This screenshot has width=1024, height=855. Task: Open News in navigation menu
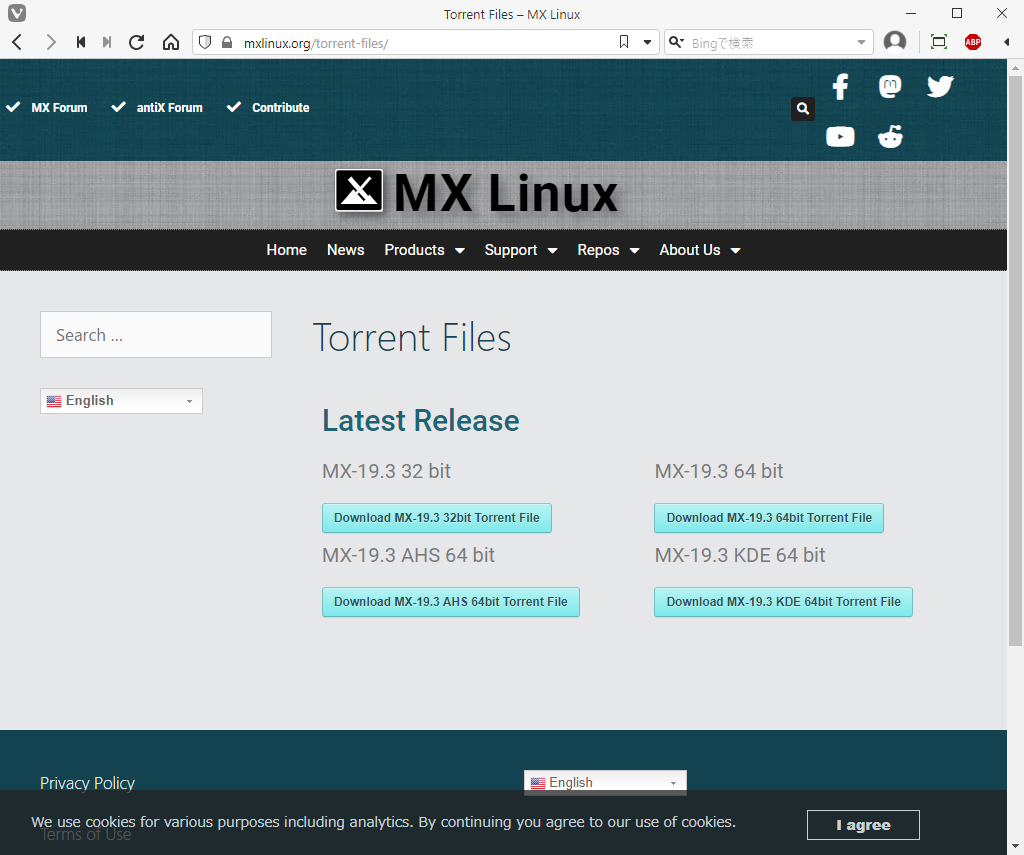(x=345, y=250)
